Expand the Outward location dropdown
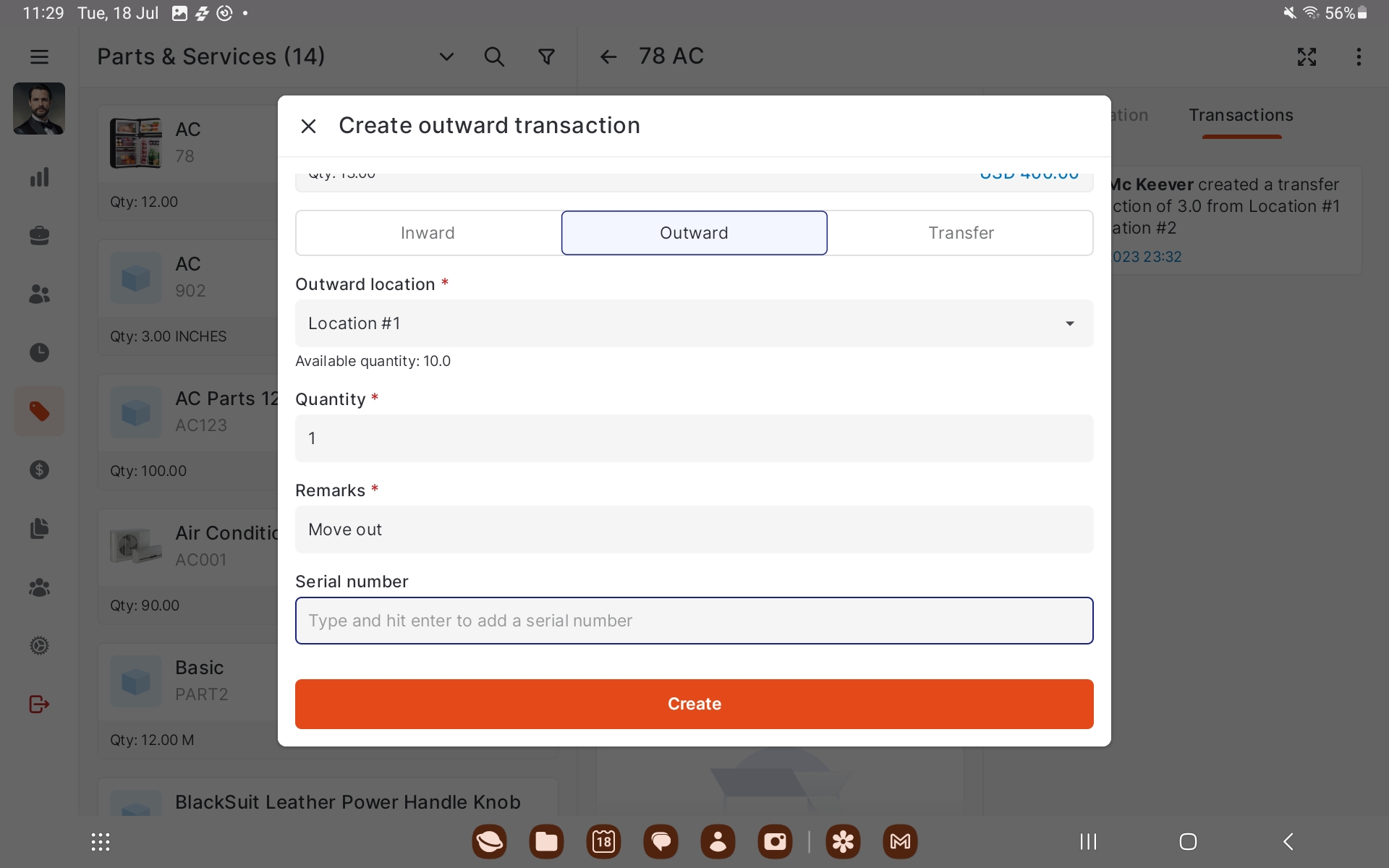The image size is (1389, 868). 694,323
